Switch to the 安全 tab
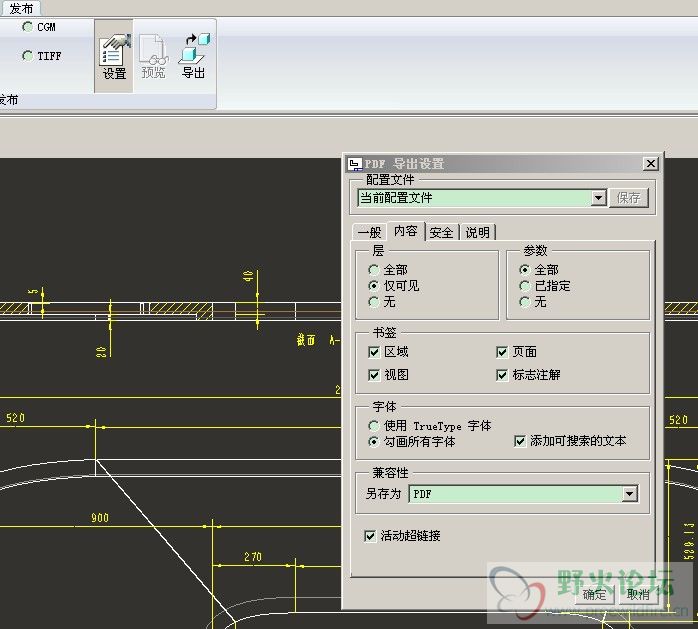 pos(441,232)
